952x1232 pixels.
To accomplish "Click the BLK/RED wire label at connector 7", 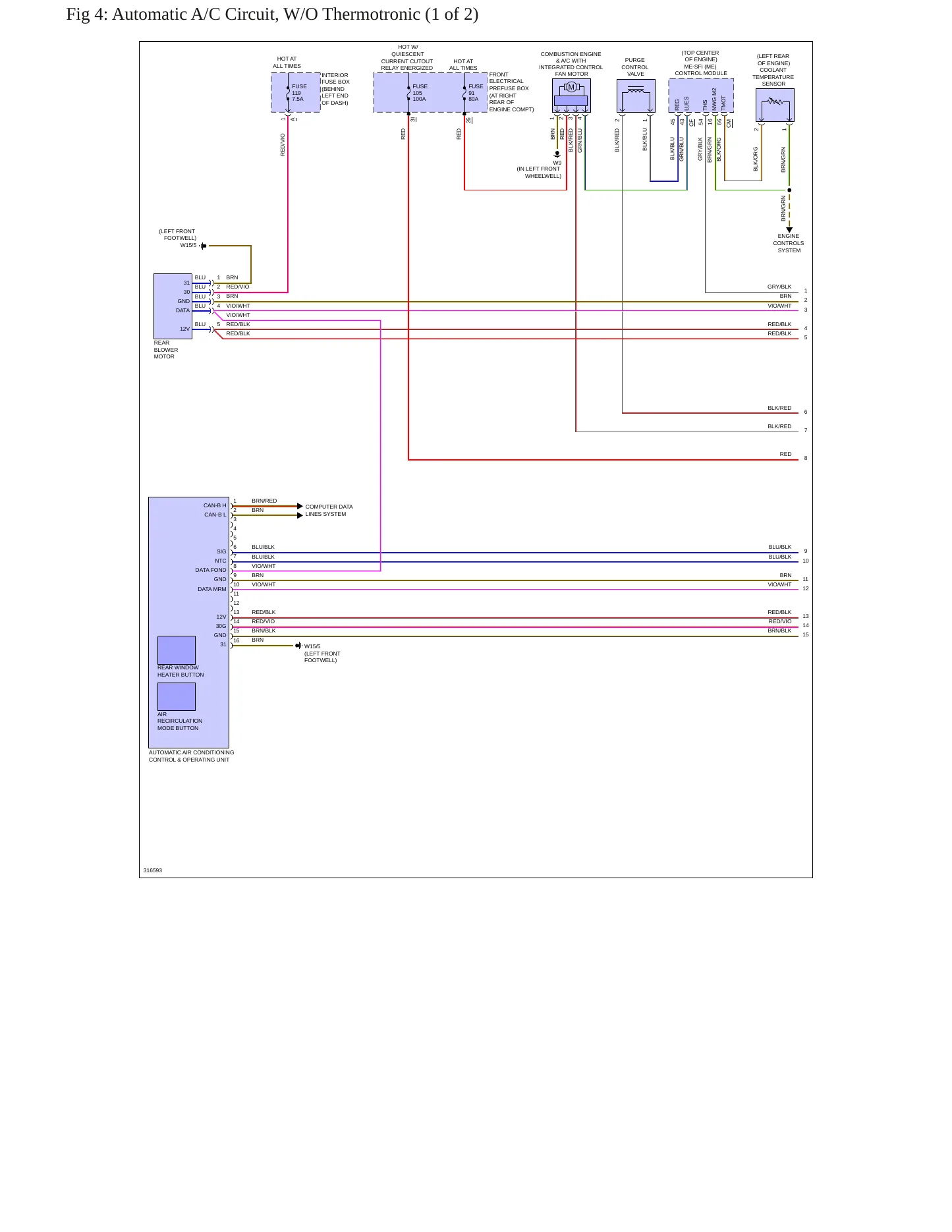I will click(x=779, y=426).
